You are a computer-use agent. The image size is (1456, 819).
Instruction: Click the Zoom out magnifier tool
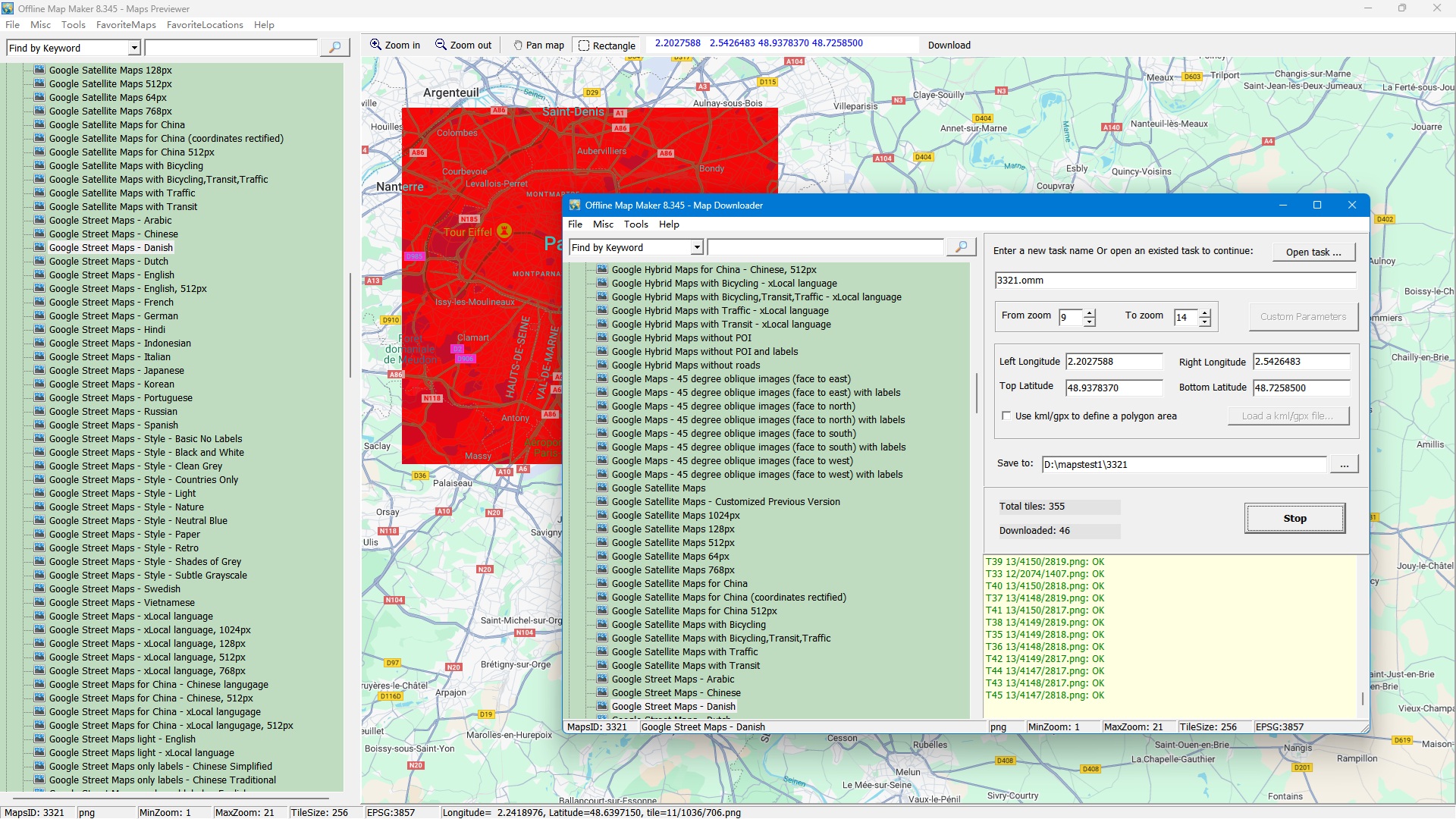click(x=463, y=45)
